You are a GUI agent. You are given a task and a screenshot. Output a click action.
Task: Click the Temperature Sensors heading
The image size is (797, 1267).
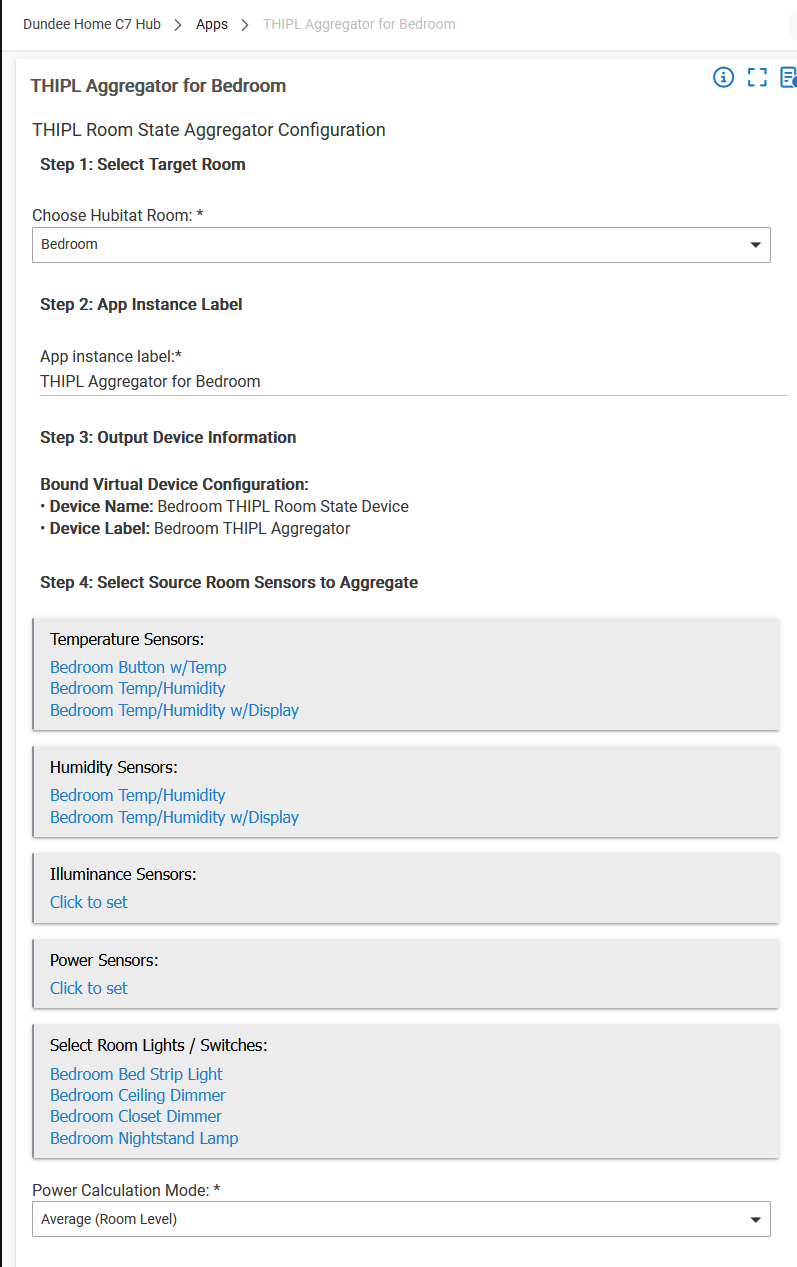(127, 639)
